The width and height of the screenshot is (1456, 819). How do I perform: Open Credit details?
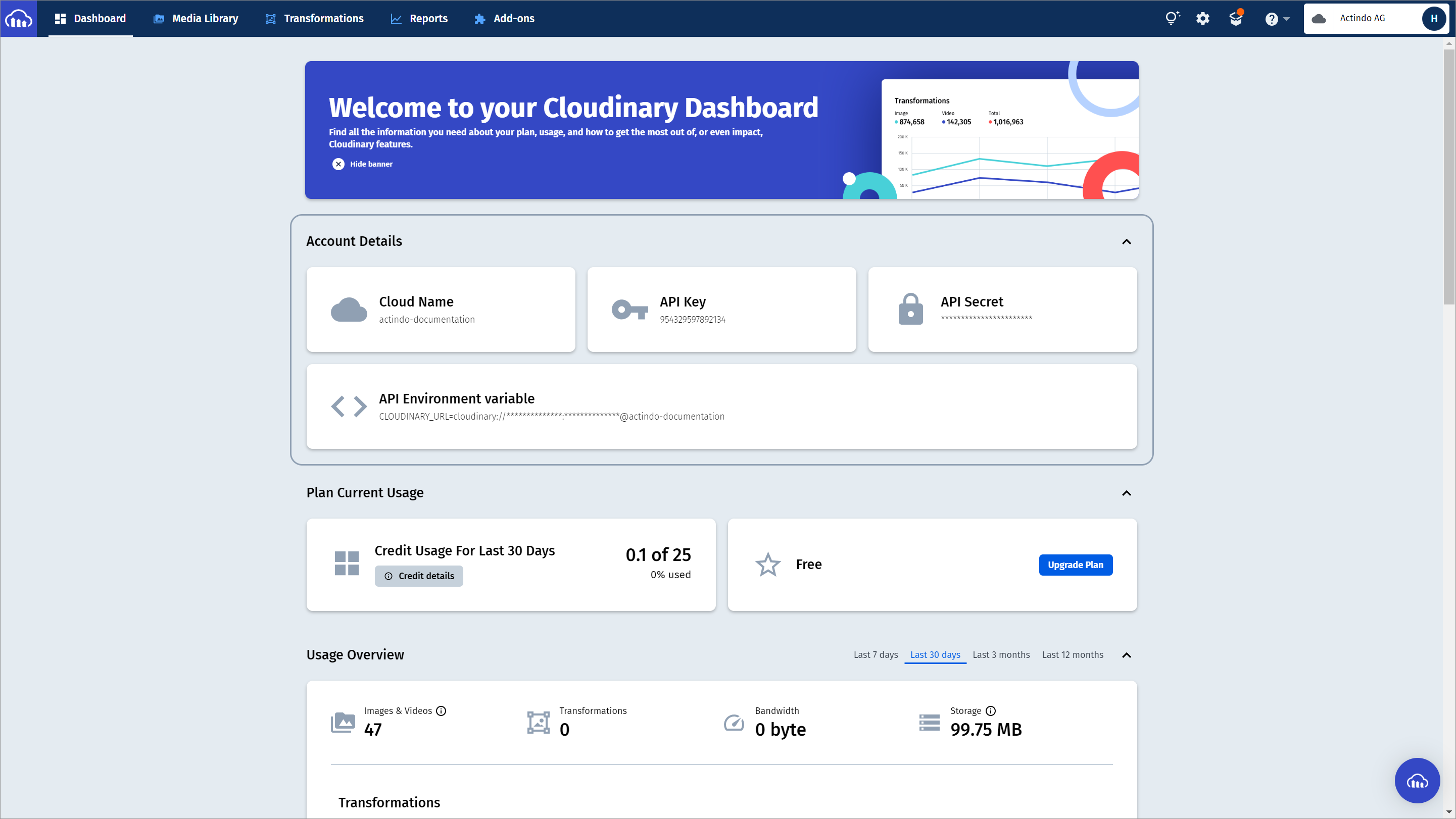(x=419, y=576)
